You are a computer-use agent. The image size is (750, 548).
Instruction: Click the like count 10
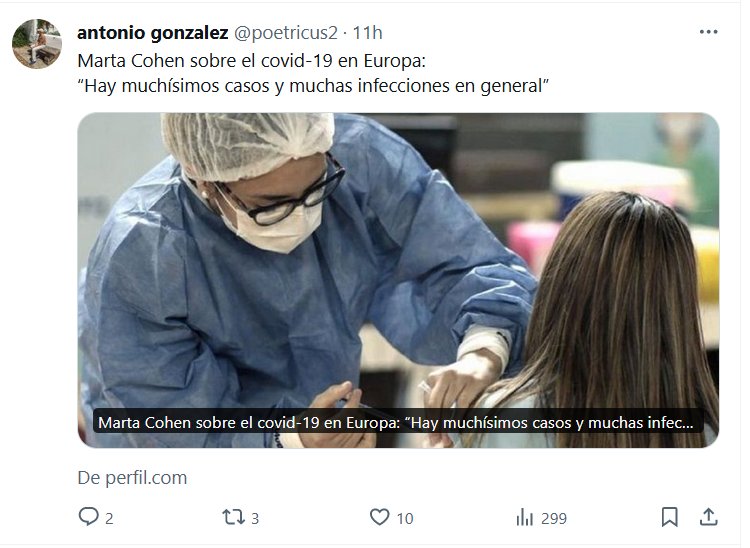click(x=405, y=518)
